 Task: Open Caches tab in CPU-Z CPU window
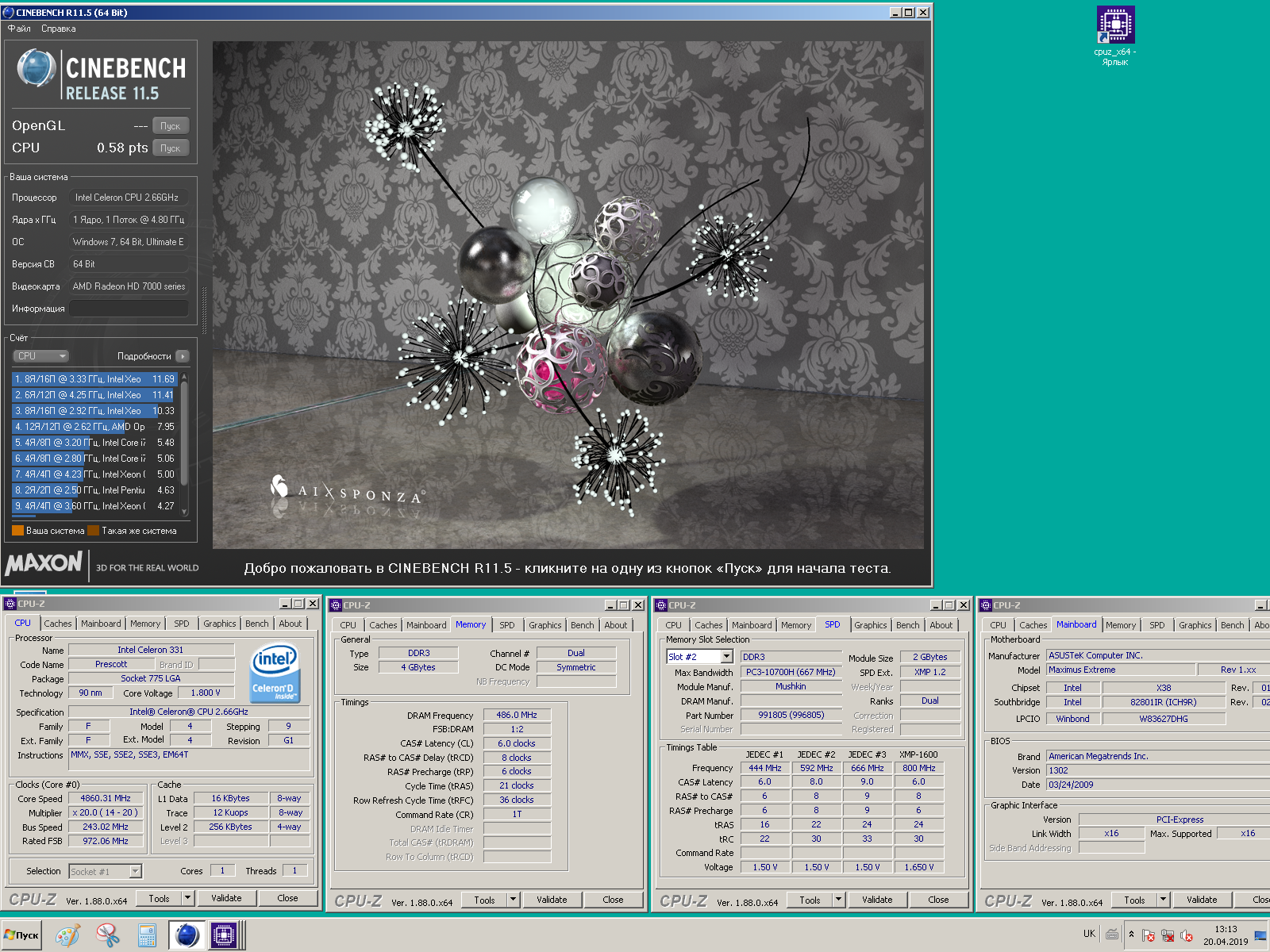[x=58, y=624]
